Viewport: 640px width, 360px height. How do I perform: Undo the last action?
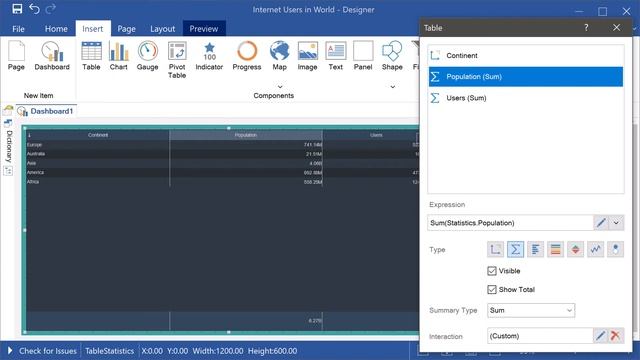[34, 9]
